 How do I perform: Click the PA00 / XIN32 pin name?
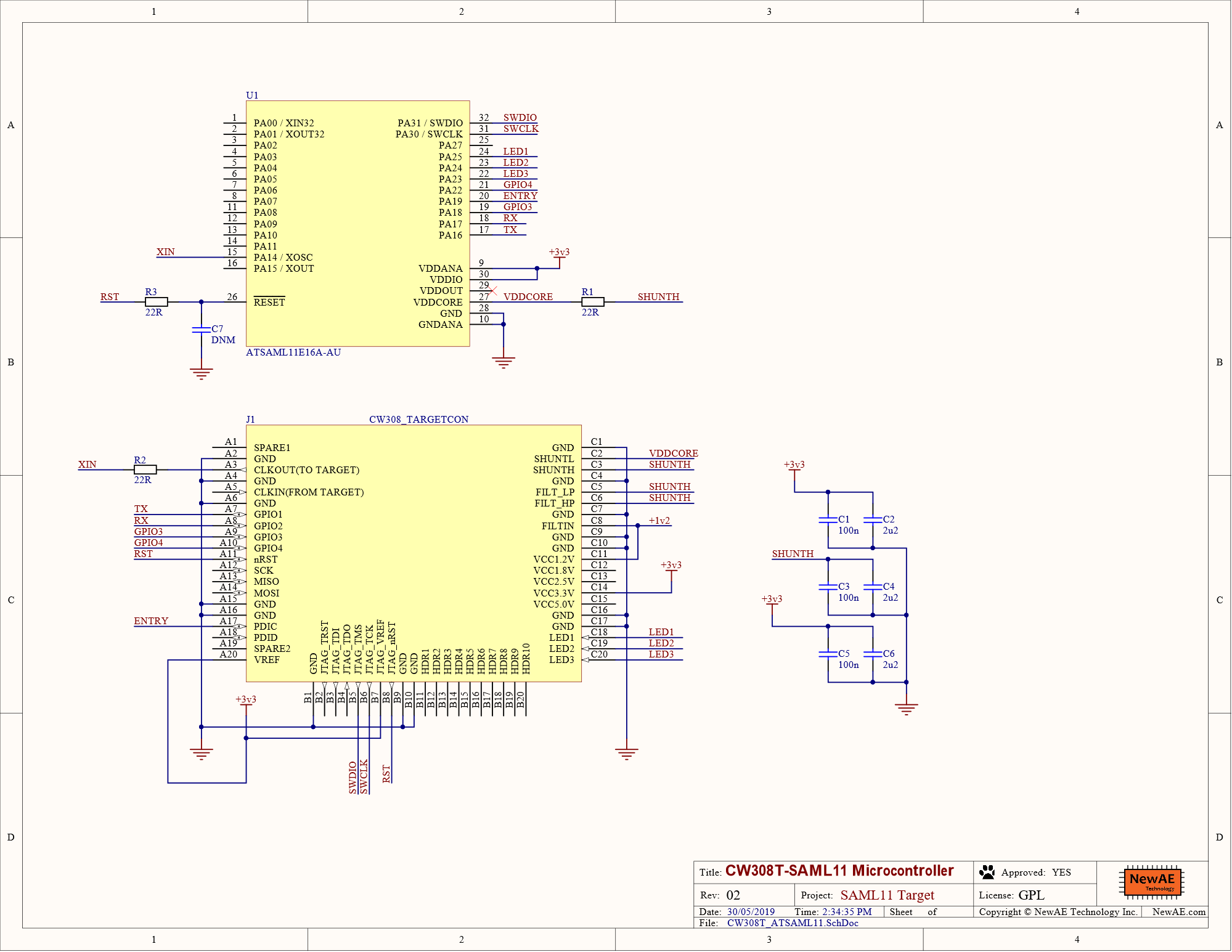coord(284,123)
